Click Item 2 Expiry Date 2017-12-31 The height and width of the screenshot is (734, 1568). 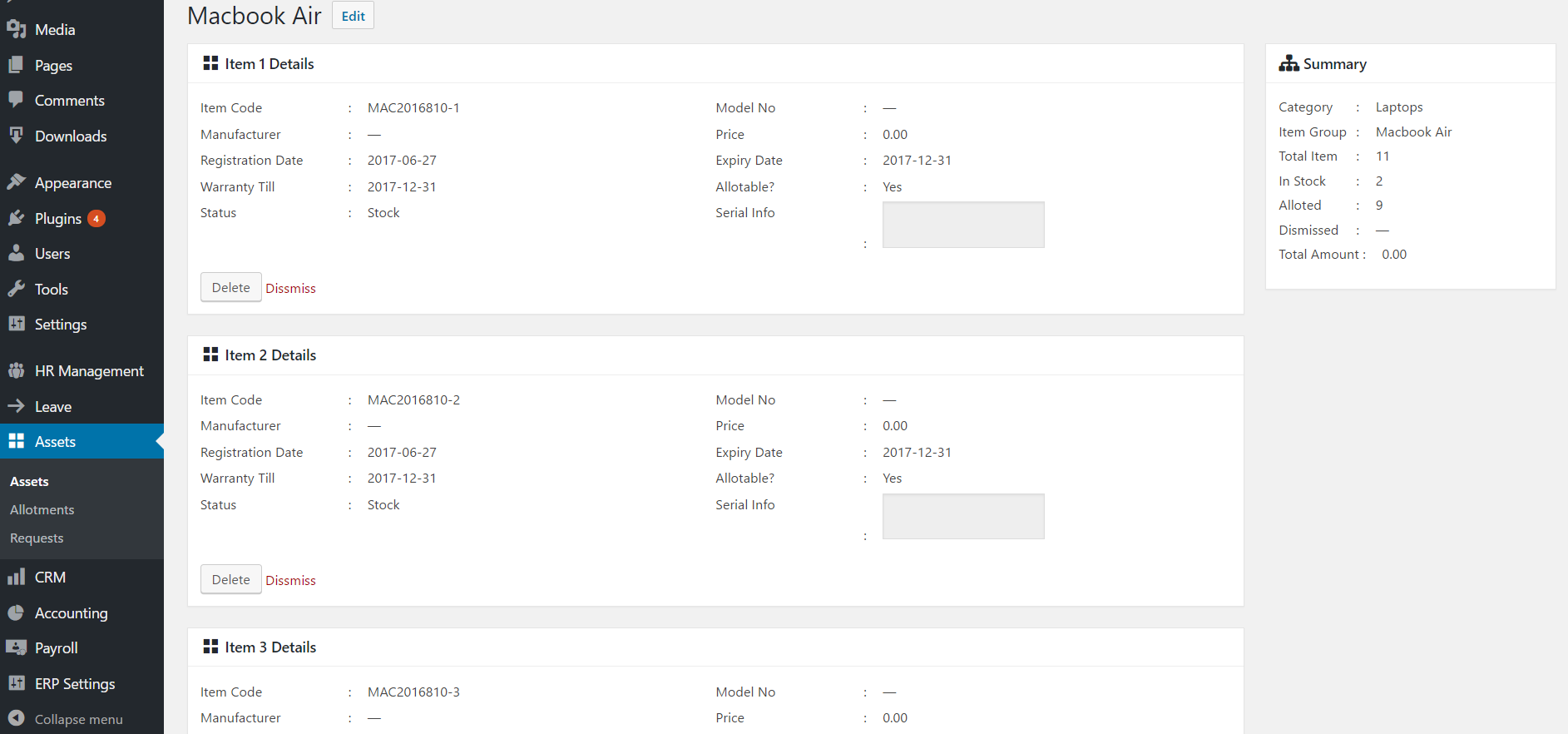(x=917, y=452)
